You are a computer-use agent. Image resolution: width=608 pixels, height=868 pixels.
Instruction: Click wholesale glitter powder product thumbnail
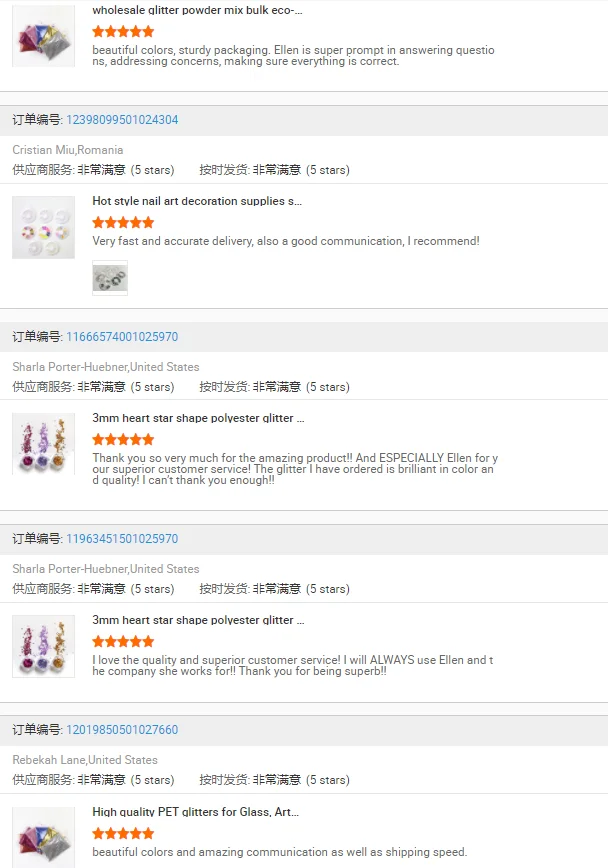point(43,36)
